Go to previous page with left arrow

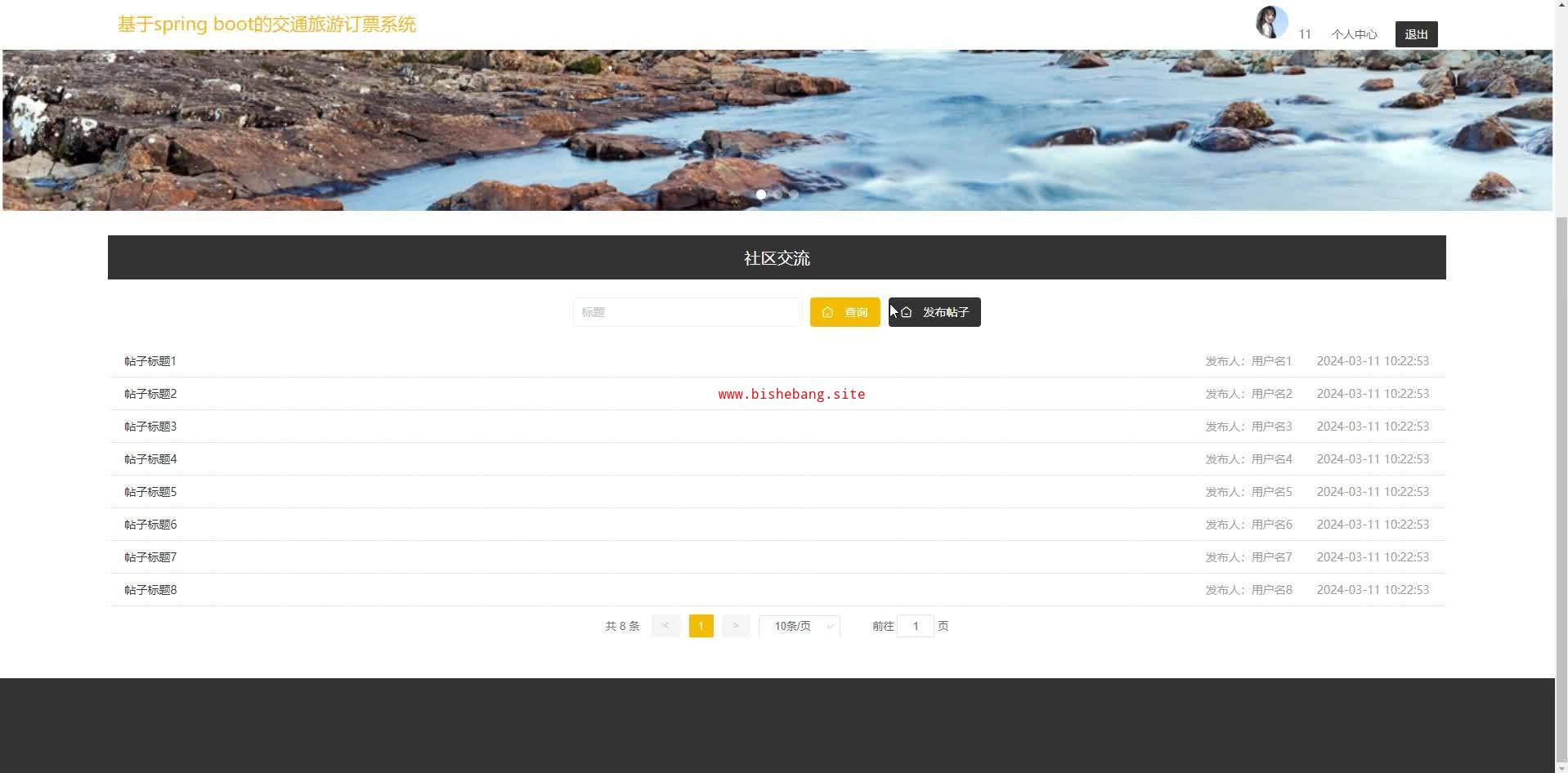[x=666, y=626]
